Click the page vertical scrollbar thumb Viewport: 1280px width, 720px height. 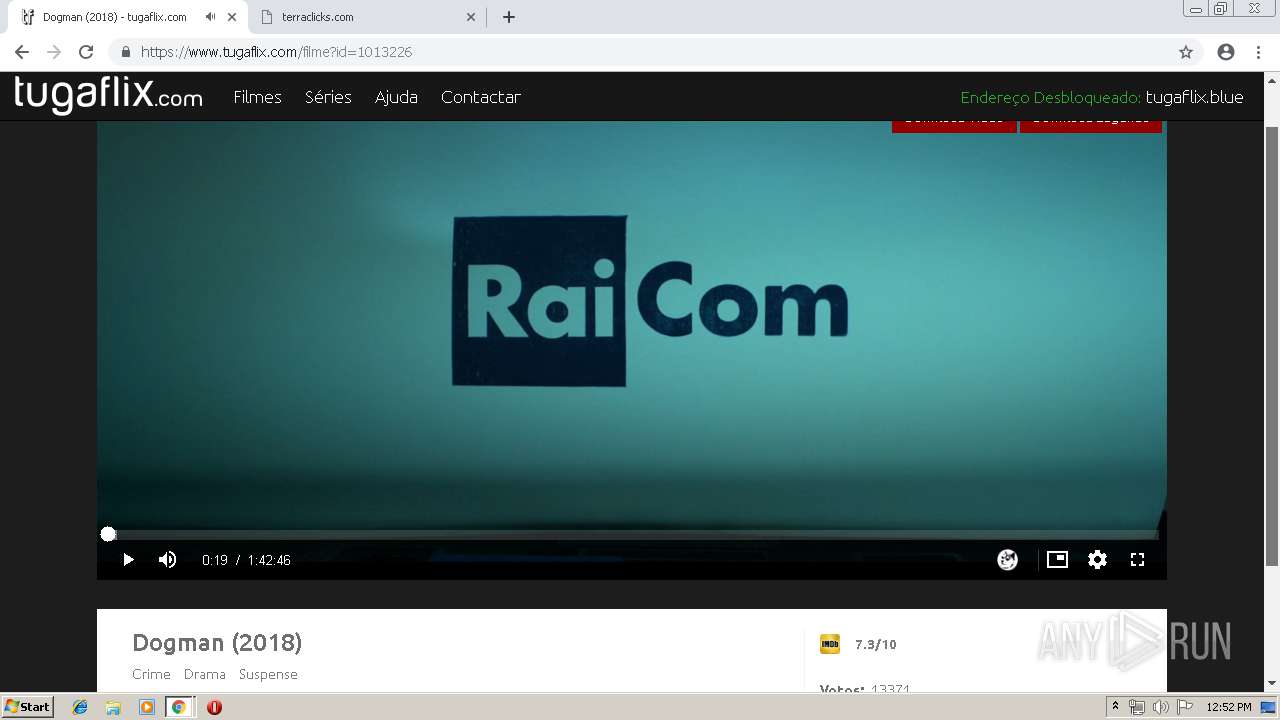pos(1272,345)
